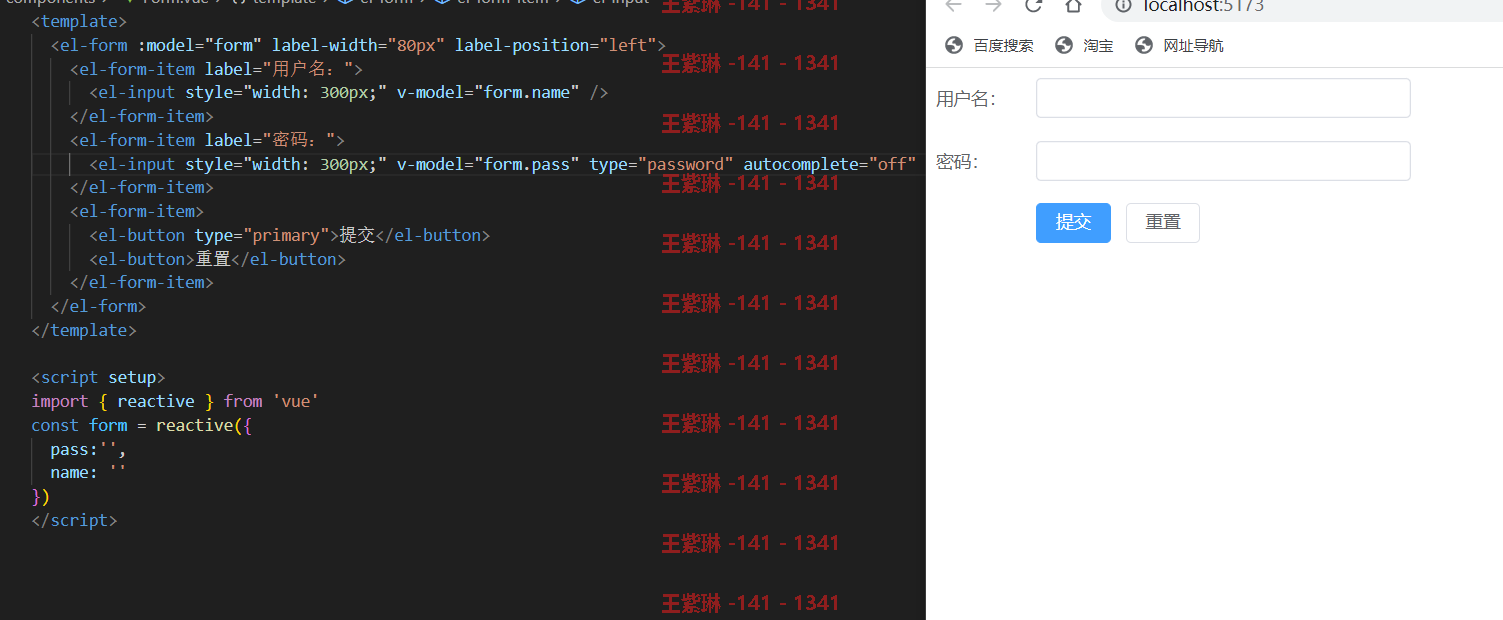This screenshot has height=620, width=1503.
Task: Submit the form with 提交 button
Action: 1073,222
